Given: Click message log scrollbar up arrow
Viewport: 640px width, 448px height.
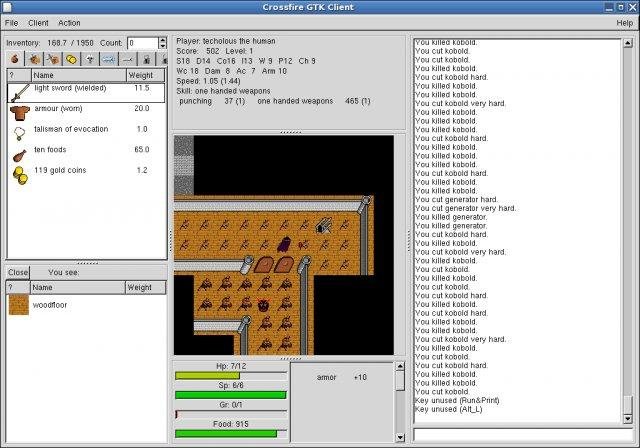Looking at the screenshot, I should point(628,43).
